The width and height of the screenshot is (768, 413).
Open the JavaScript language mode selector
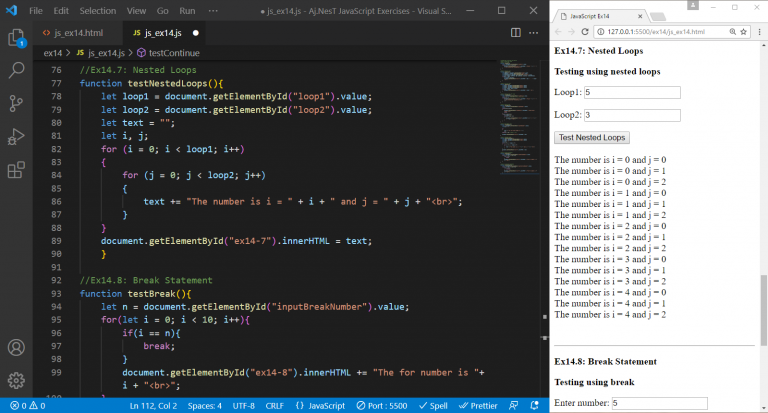point(325,405)
